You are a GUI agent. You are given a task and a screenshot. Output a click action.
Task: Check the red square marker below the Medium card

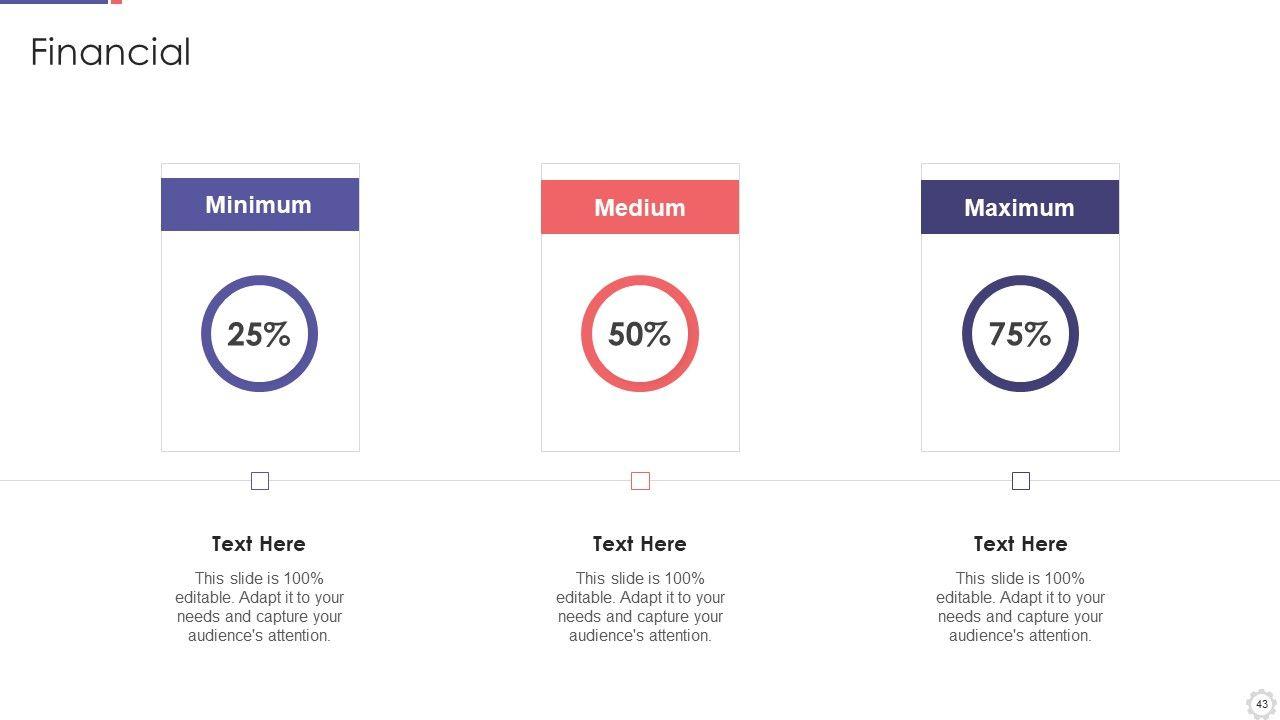(641, 481)
